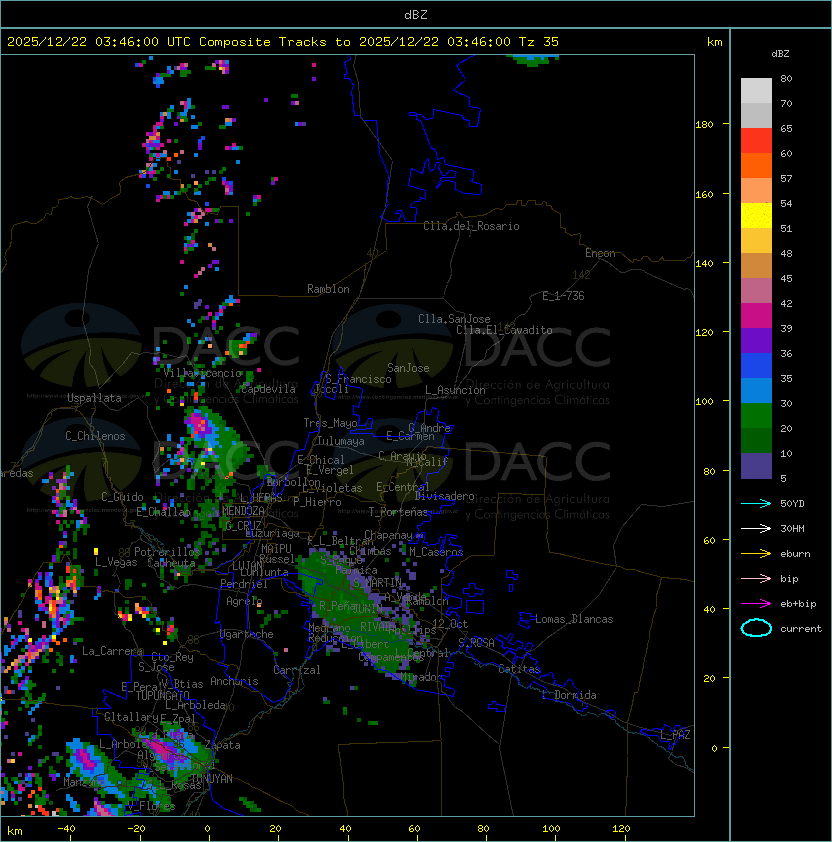Click the 'eb+bip' legend label

click(x=798, y=604)
